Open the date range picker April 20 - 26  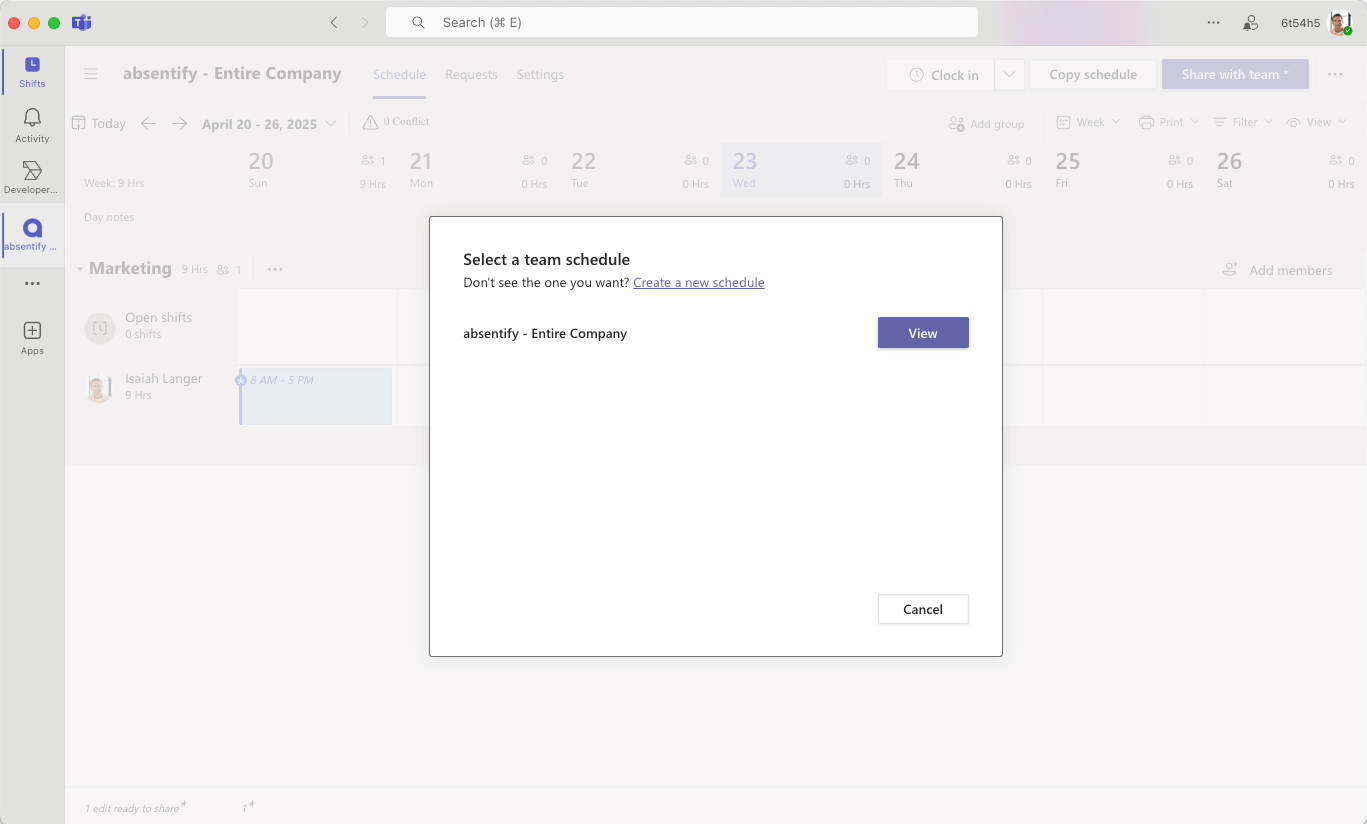pos(269,124)
